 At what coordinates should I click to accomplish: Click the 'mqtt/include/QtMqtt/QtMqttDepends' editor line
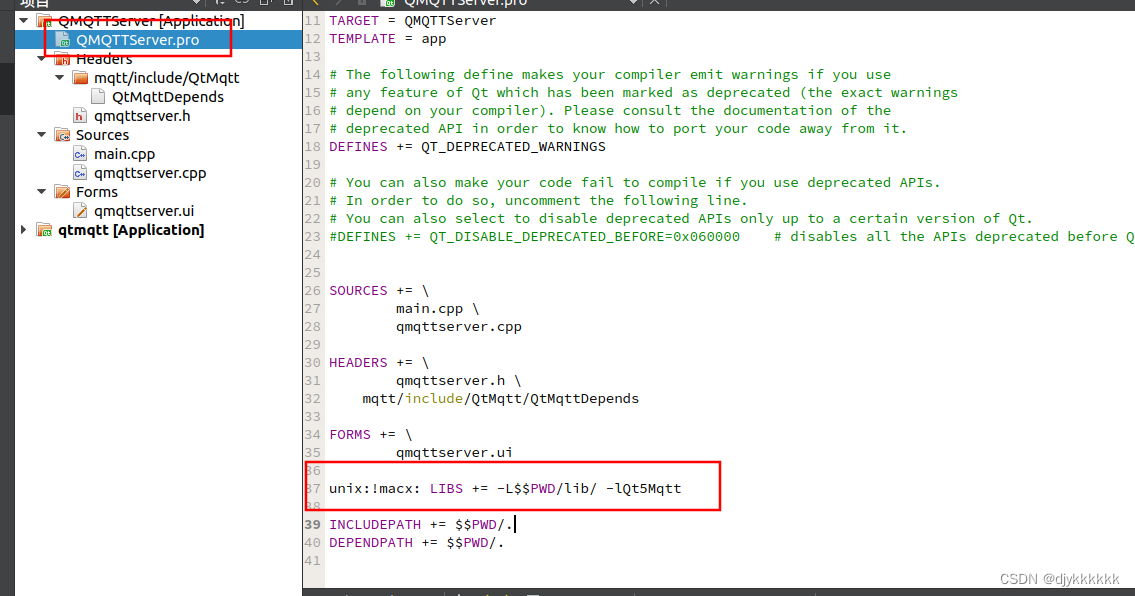pyautogui.click(x=501, y=399)
